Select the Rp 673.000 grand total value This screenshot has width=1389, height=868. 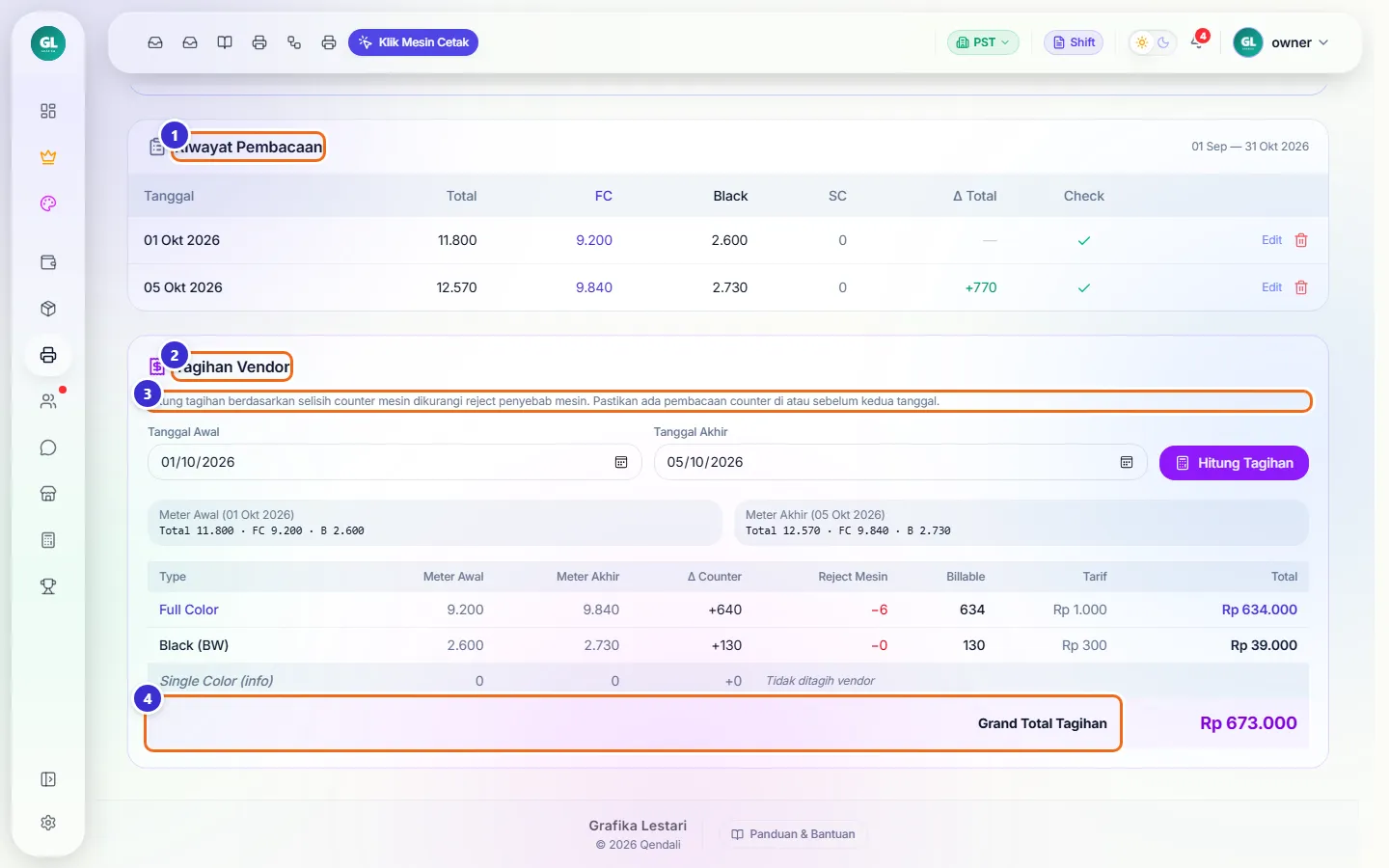pyautogui.click(x=1248, y=723)
